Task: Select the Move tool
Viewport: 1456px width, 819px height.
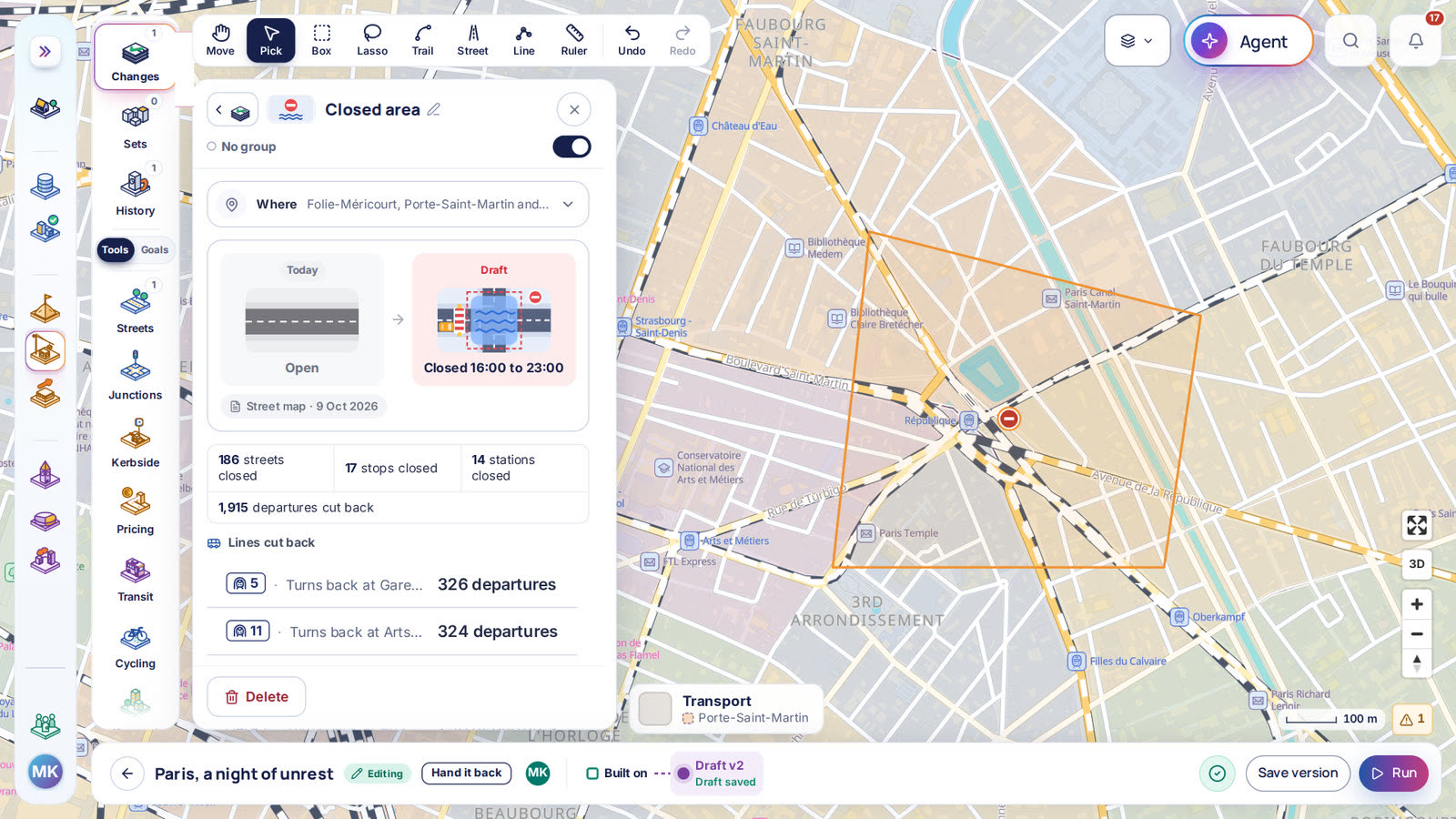Action: (x=220, y=40)
